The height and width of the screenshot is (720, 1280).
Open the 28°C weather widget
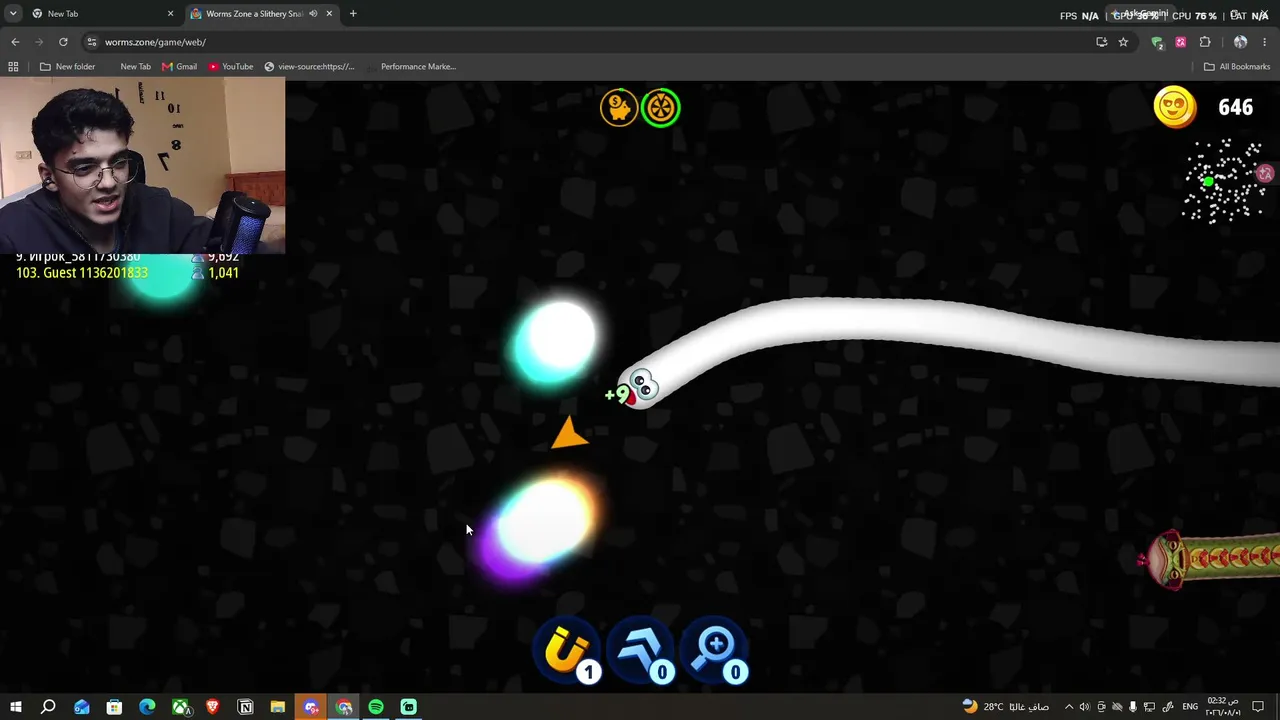1005,707
